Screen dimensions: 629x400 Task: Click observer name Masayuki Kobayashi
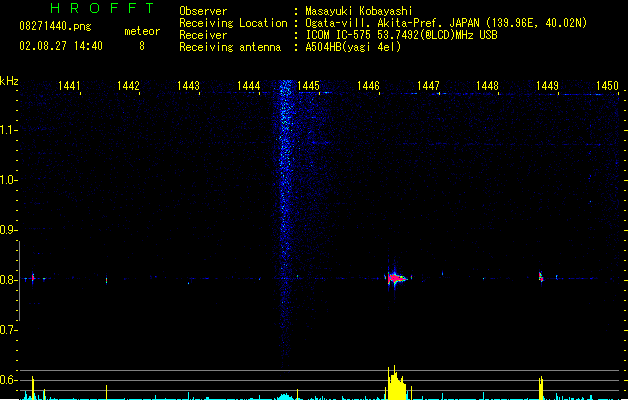(x=359, y=11)
